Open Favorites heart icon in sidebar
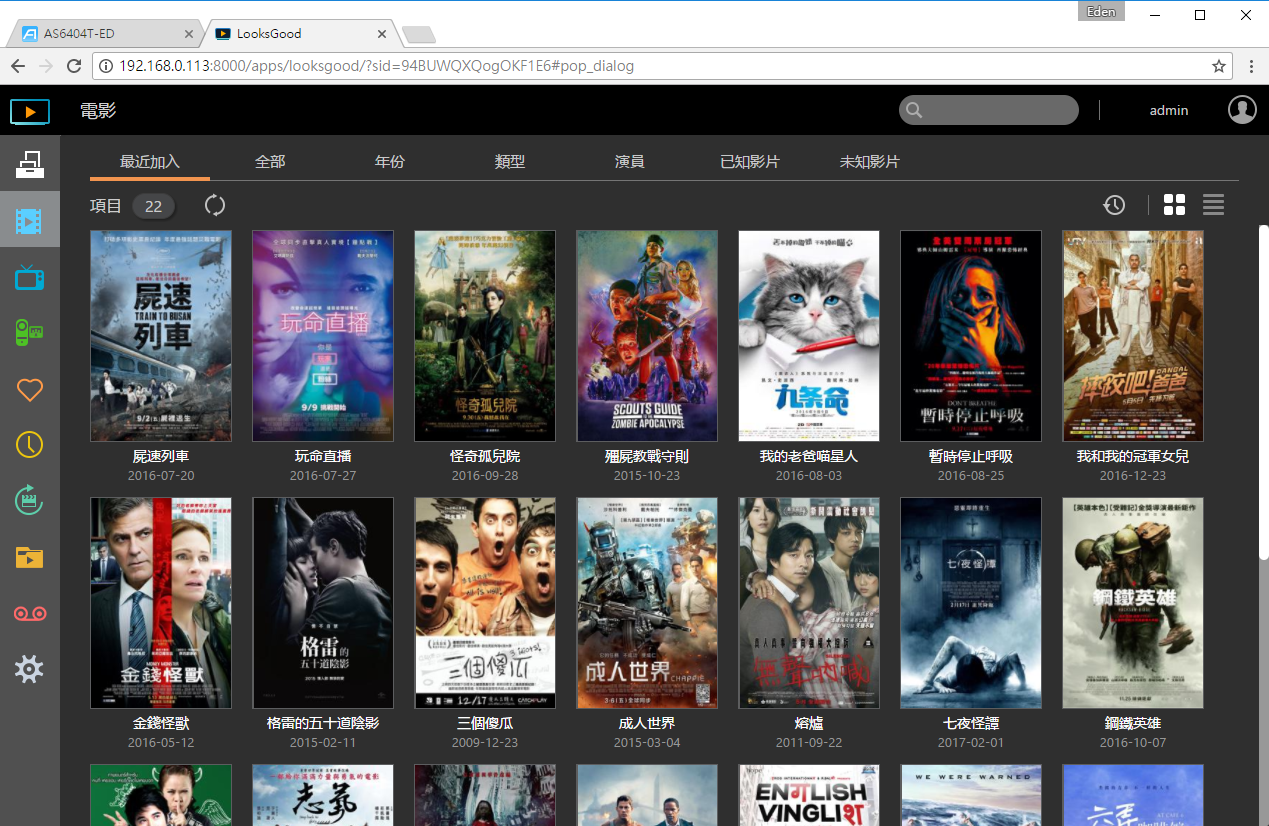 tap(30, 389)
